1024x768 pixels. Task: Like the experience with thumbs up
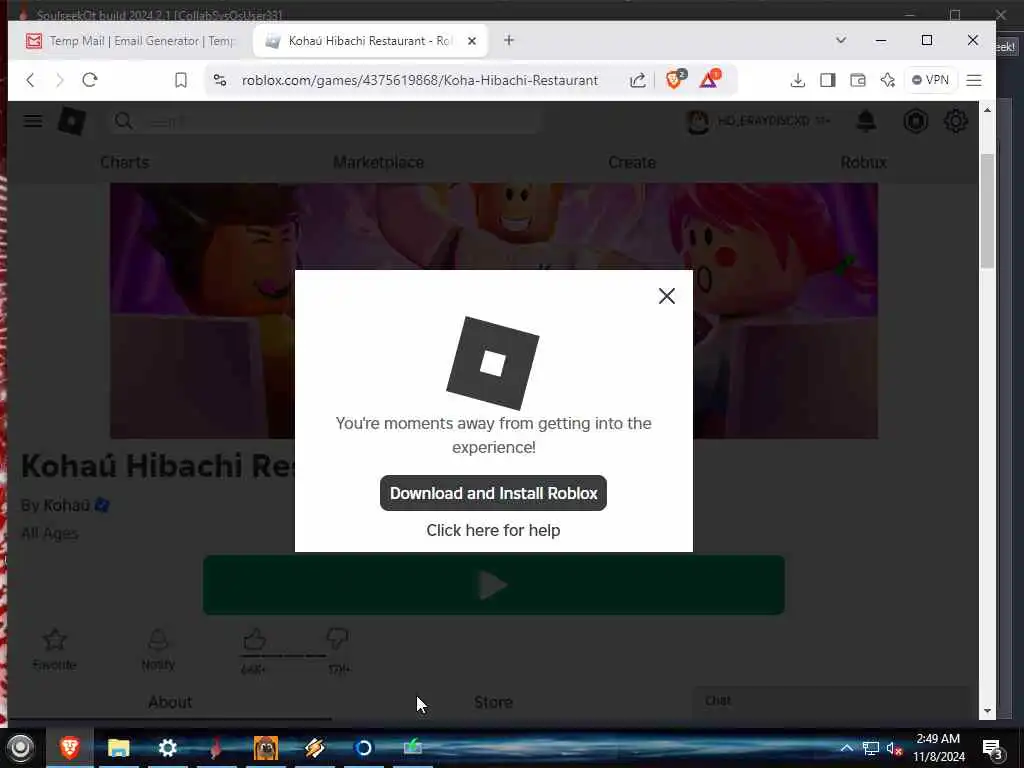pos(254,638)
